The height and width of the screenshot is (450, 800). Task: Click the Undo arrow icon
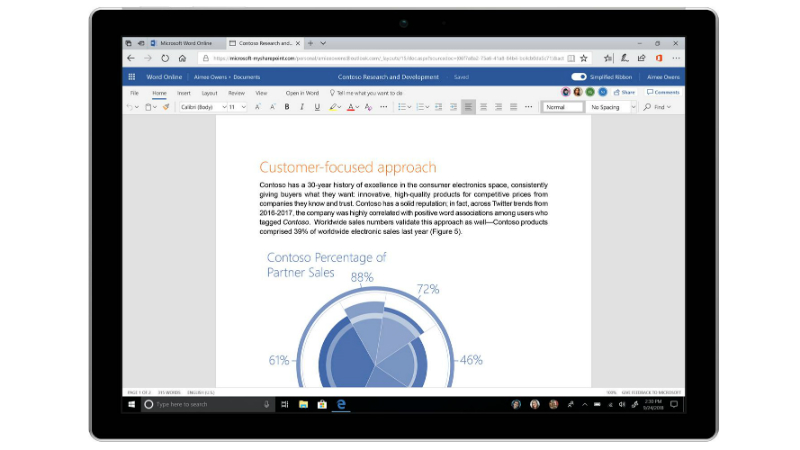(130, 107)
